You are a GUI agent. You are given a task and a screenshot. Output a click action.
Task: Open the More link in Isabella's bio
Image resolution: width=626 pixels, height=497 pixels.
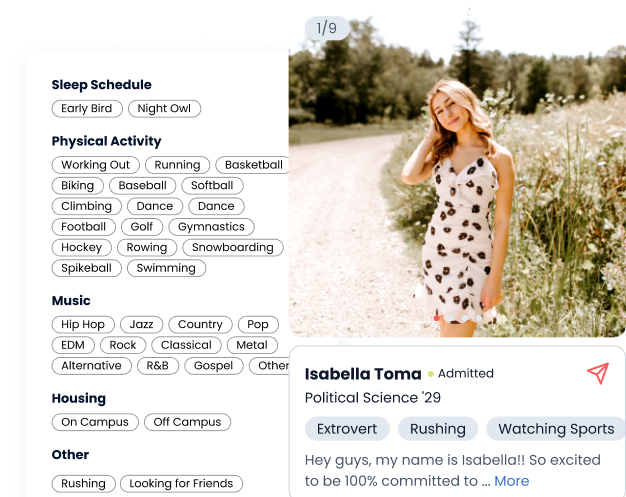tap(511, 481)
